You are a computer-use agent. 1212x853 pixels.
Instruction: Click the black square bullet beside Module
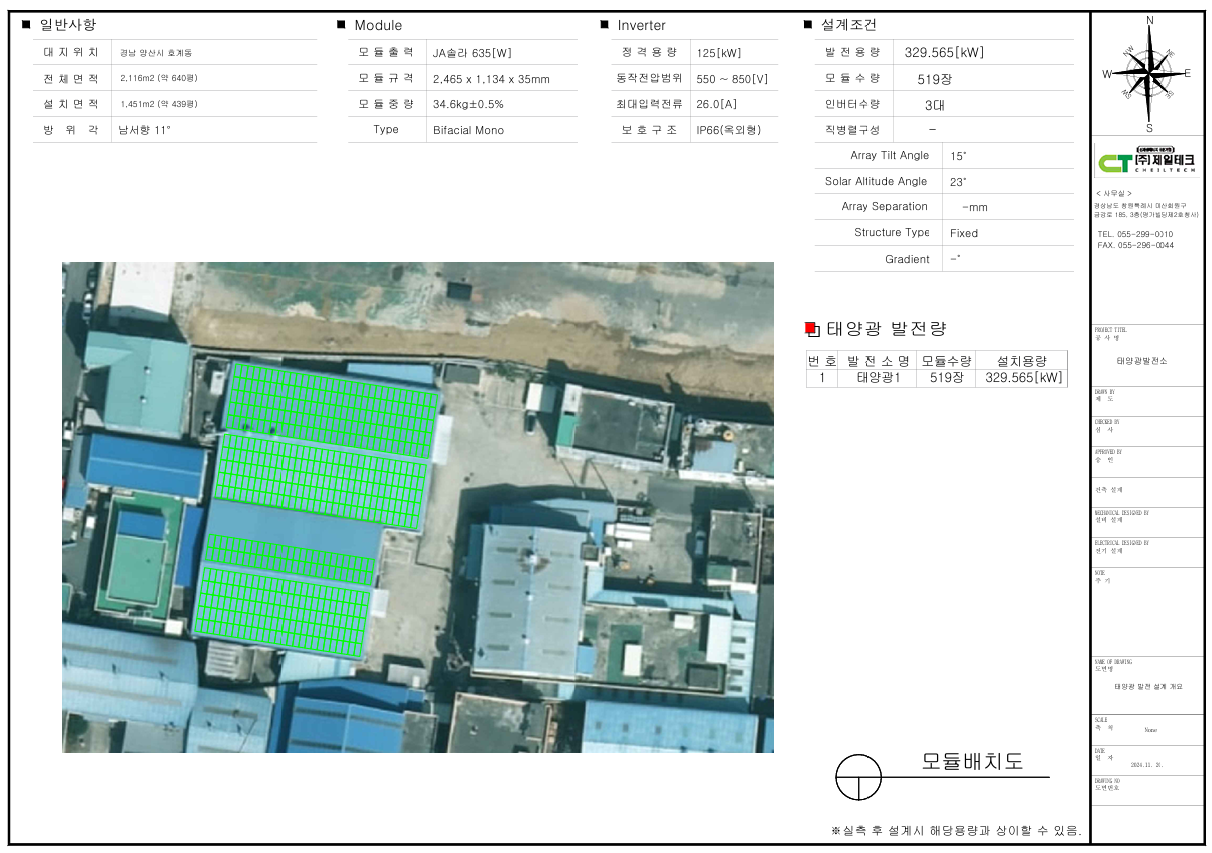[x=342, y=25]
